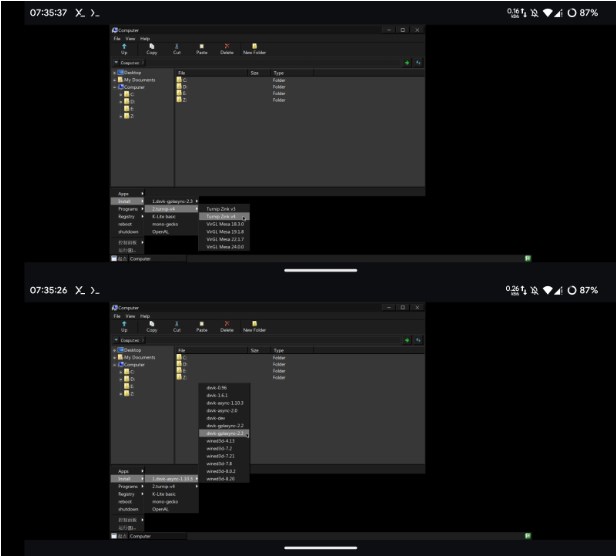Click New Folder icon in lower window toolbar
616x556 pixels.
[254, 325]
